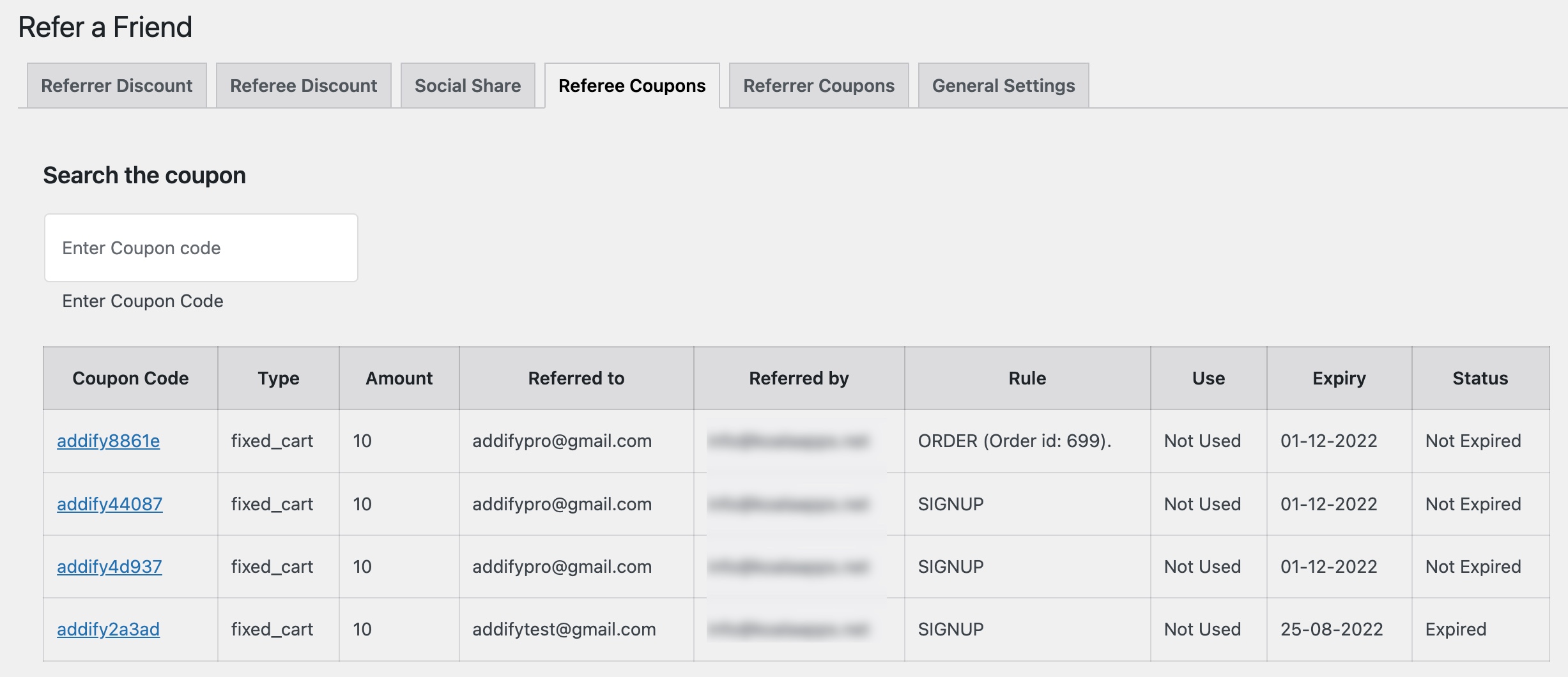Open the Referrer Coupons tab

pos(819,85)
